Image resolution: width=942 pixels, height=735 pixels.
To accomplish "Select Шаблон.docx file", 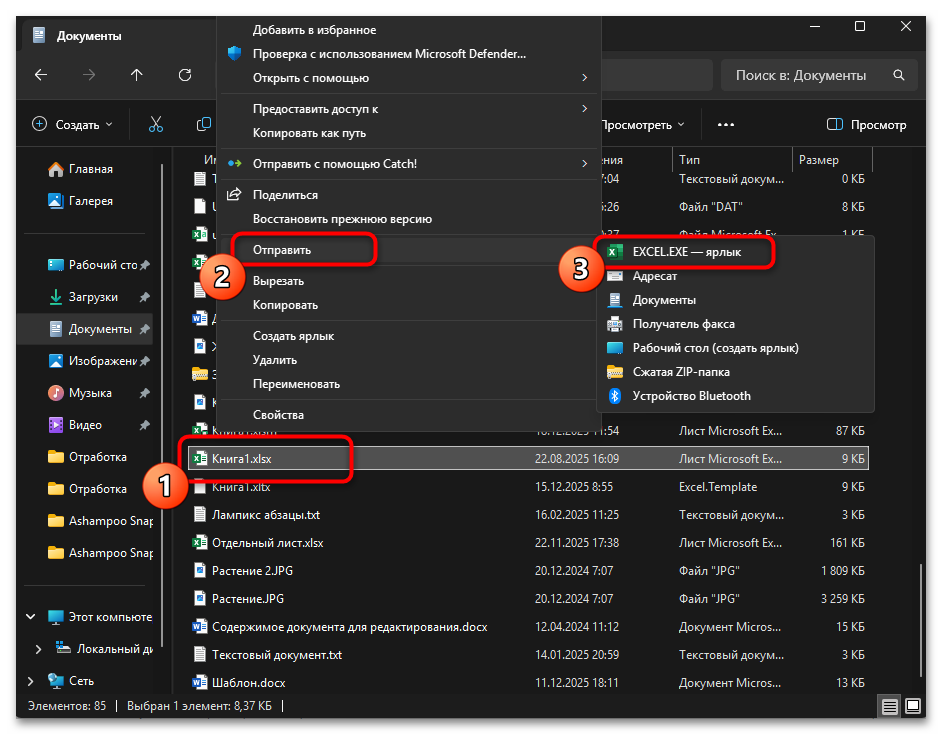I will click(x=528, y=683).
